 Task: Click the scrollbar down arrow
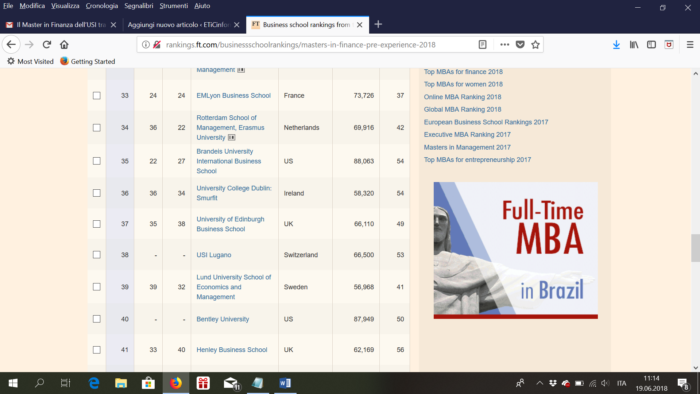click(695, 367)
